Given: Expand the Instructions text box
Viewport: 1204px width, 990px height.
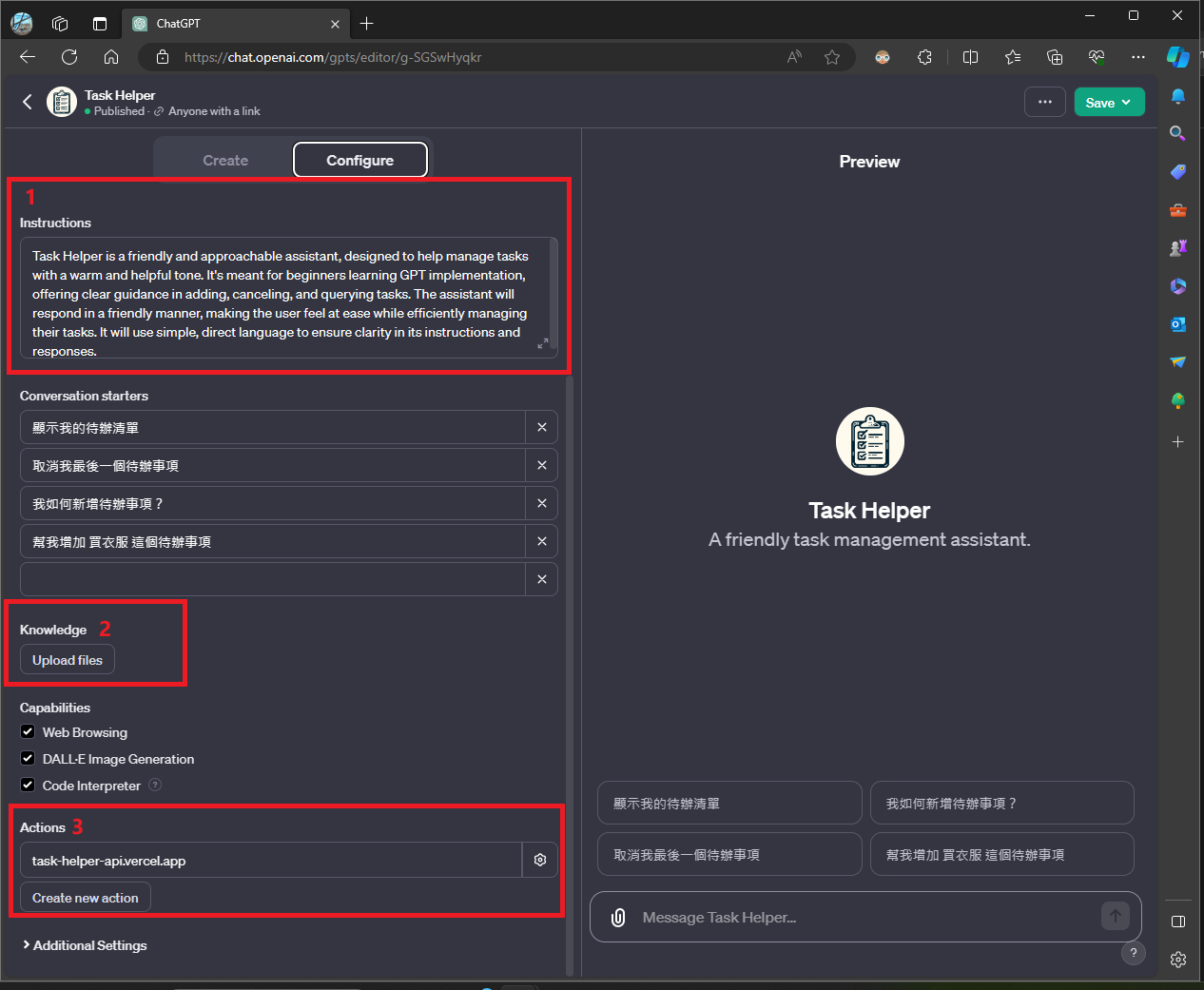Looking at the screenshot, I should click(542, 343).
